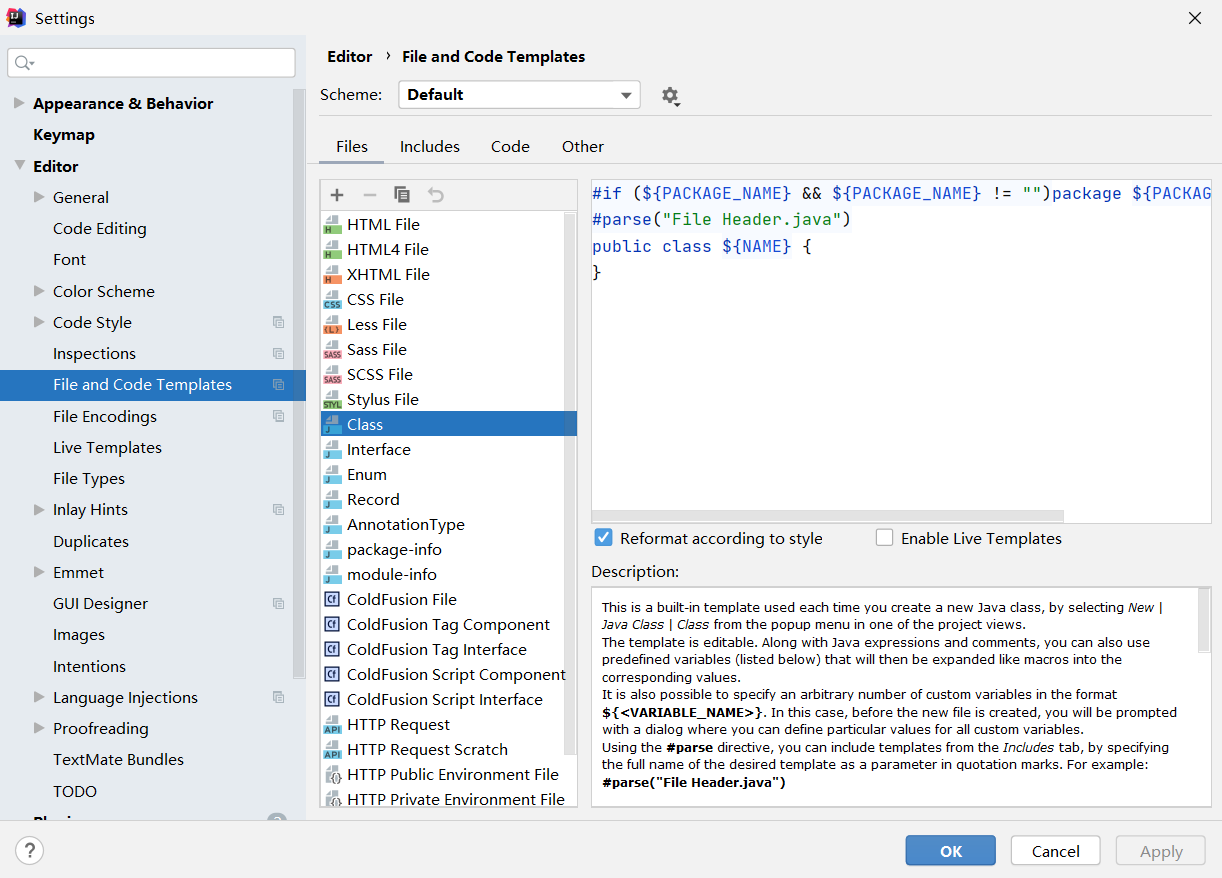Click the Apply button
1222x878 pixels.
1161,851
